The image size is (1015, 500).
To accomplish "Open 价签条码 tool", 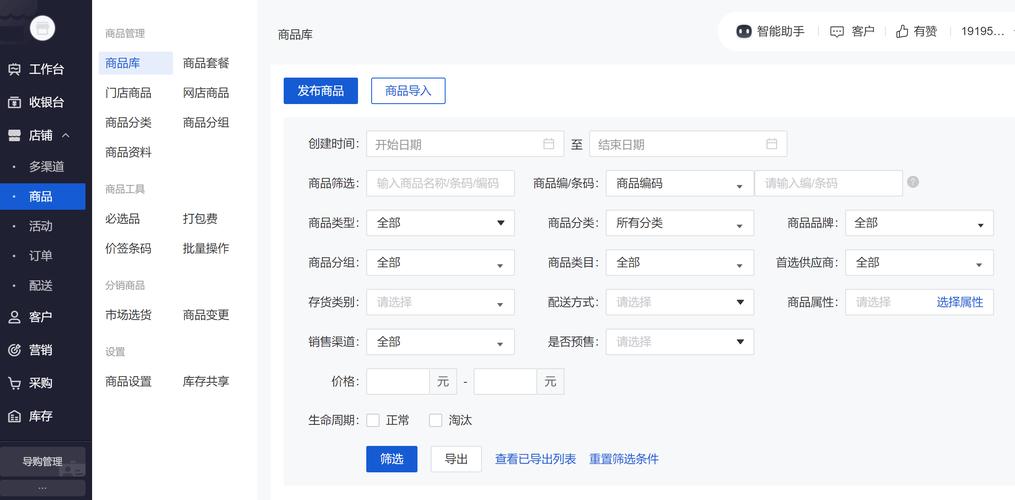I will (x=128, y=248).
